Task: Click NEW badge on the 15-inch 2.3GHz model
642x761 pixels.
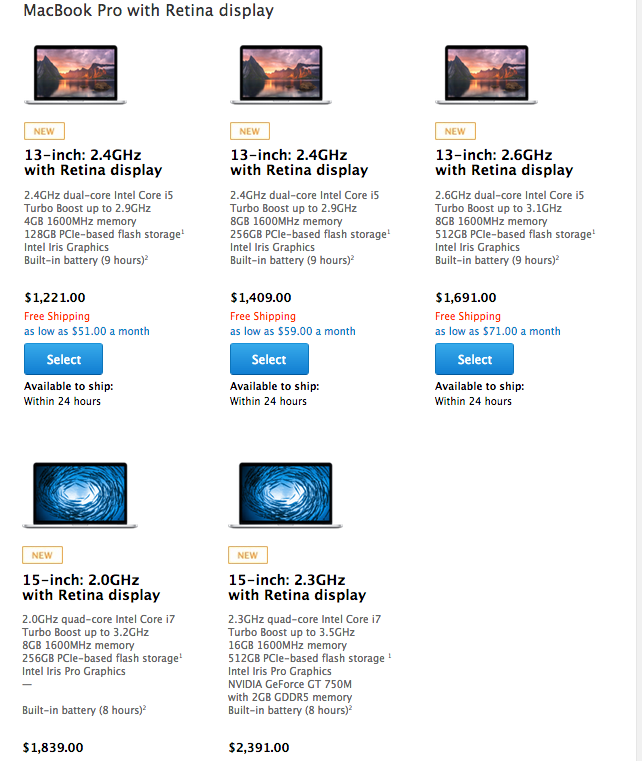Action: click(248, 555)
